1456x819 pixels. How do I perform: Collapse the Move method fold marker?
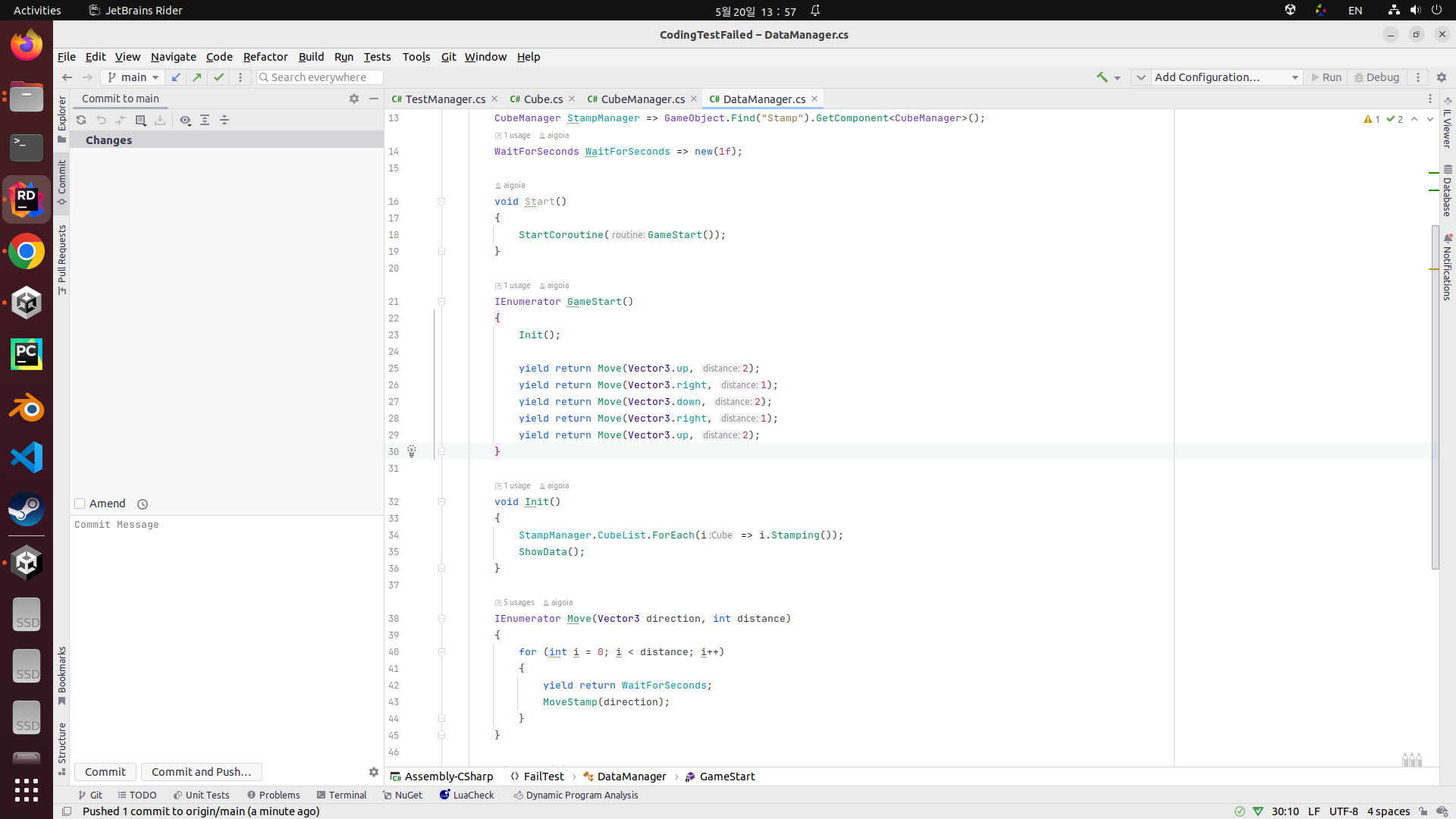point(441,619)
